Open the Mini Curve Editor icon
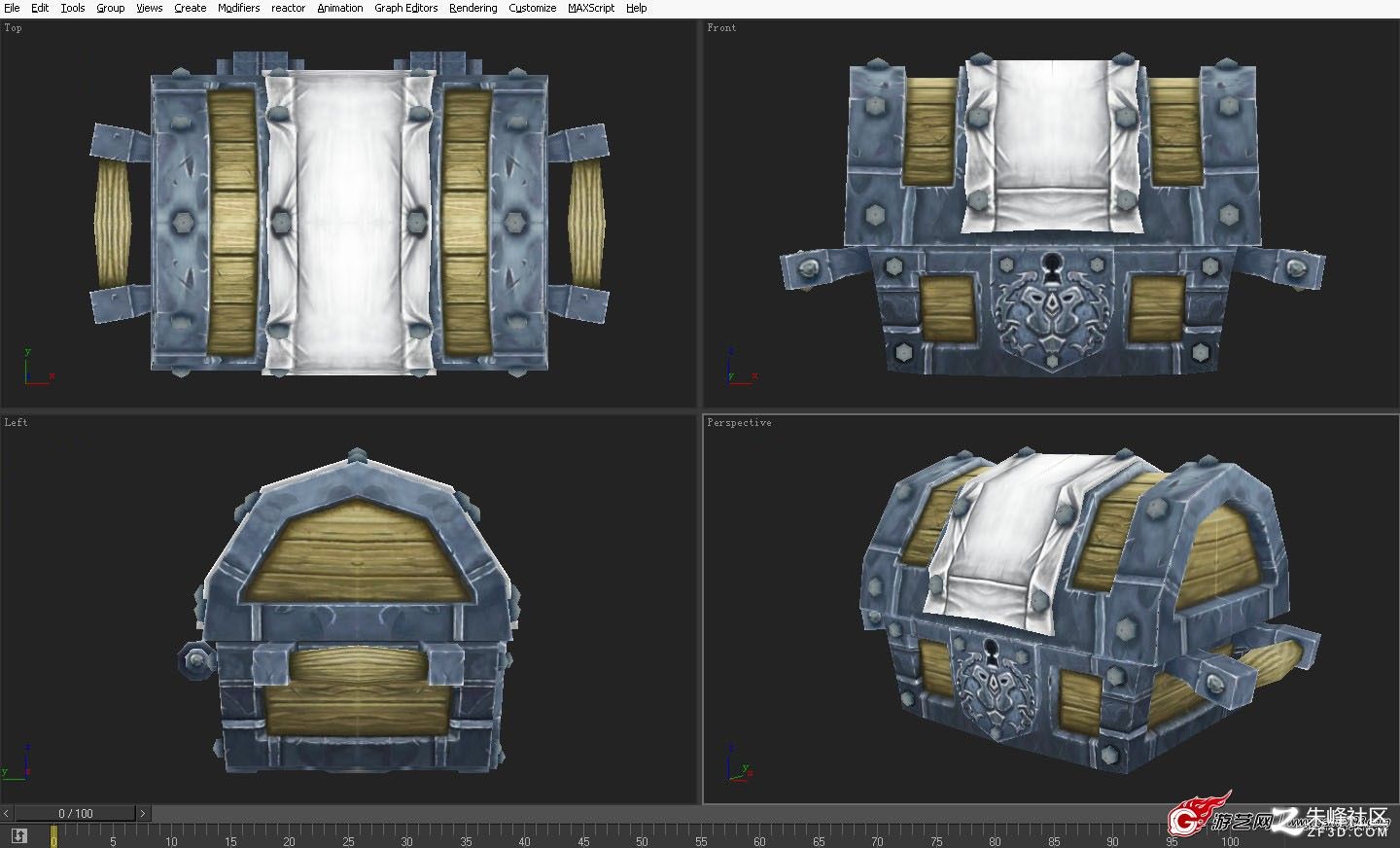The image size is (1400, 848). click(x=19, y=835)
